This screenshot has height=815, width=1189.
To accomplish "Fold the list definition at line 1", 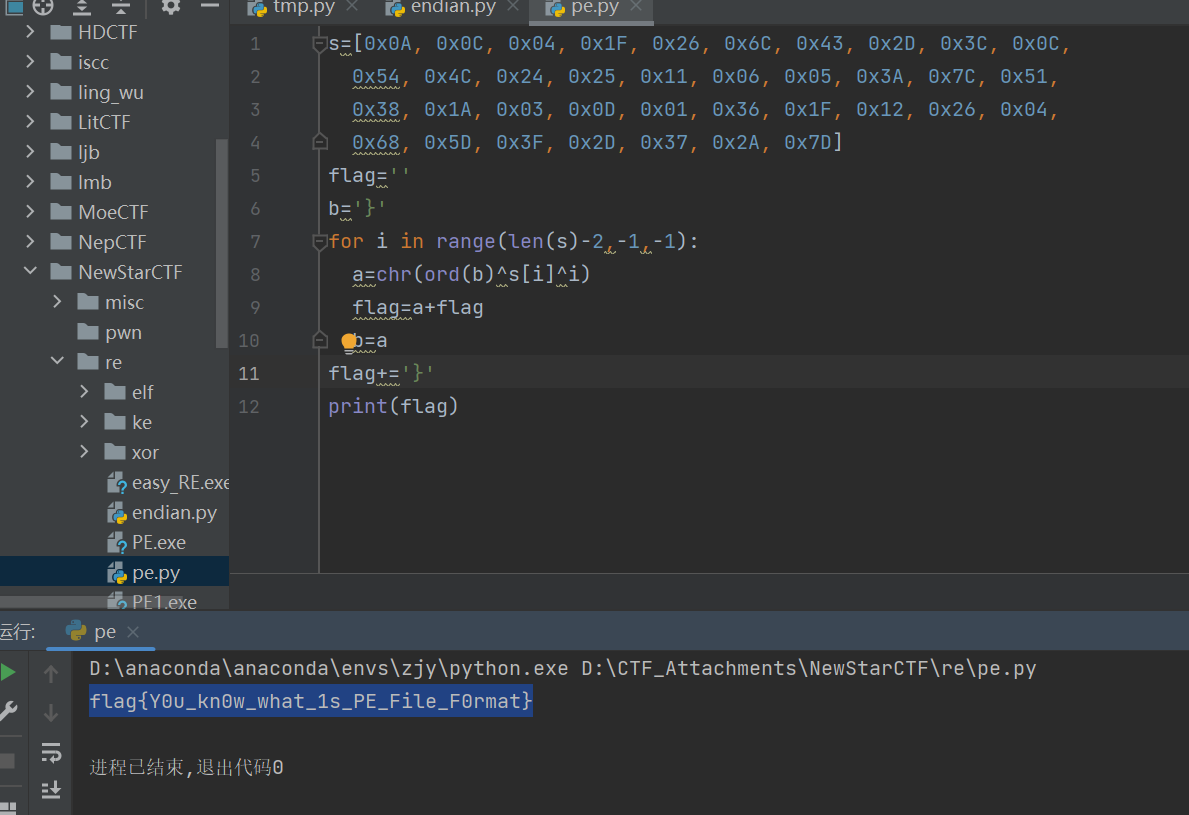I will click(x=320, y=44).
